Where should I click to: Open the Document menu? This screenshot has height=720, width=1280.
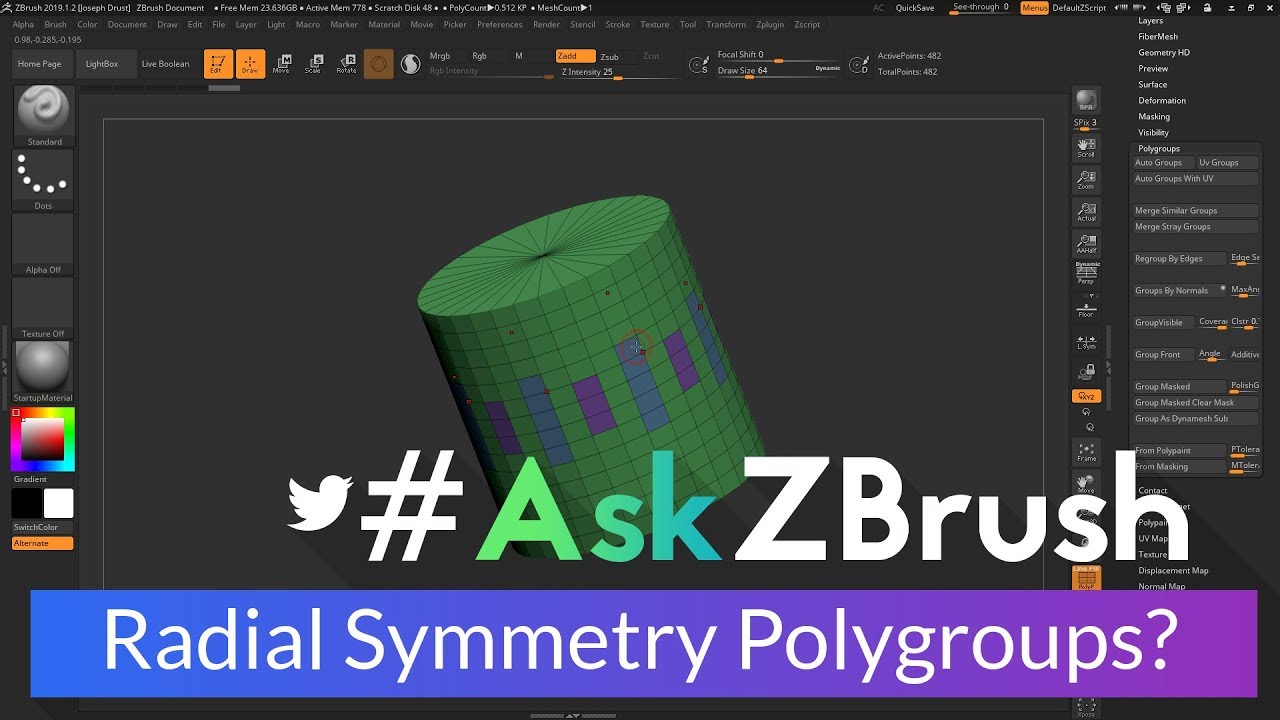(127, 24)
